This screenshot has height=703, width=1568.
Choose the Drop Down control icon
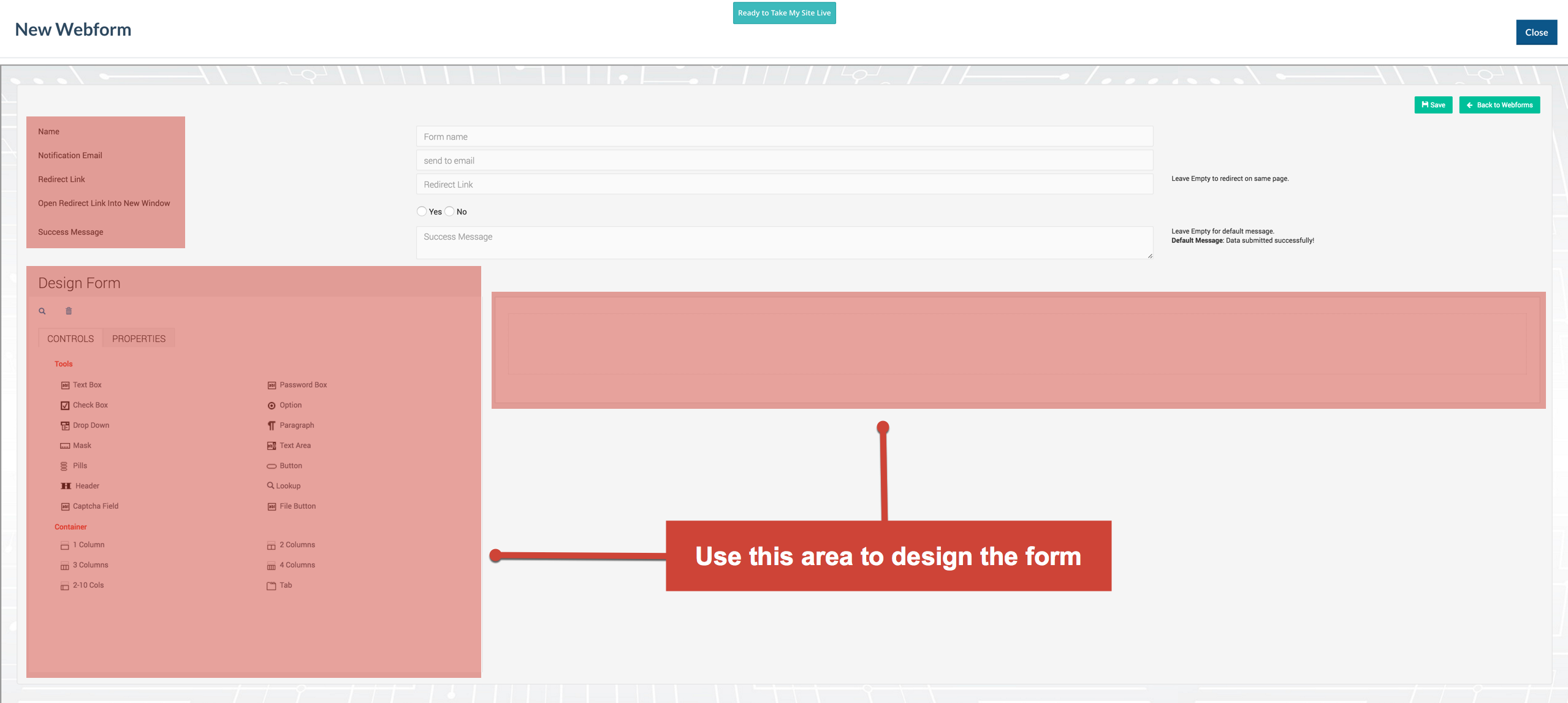click(x=65, y=425)
